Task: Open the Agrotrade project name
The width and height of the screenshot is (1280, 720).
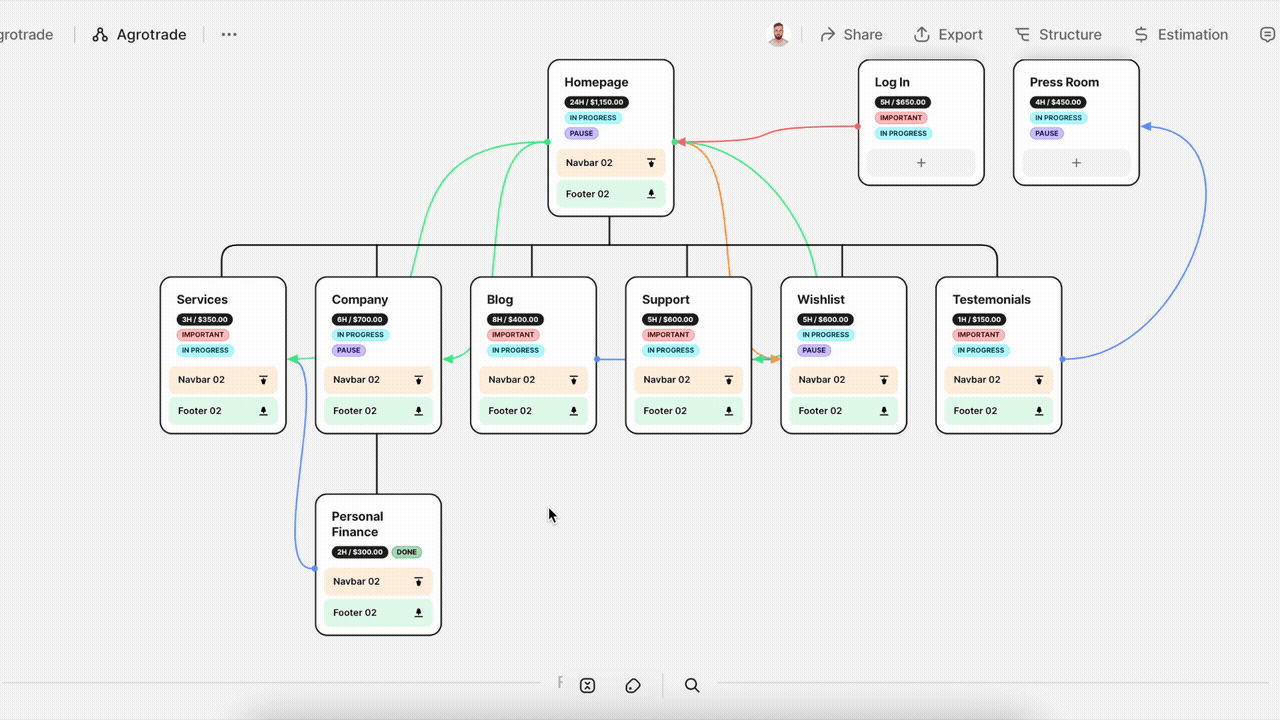Action: click(151, 34)
